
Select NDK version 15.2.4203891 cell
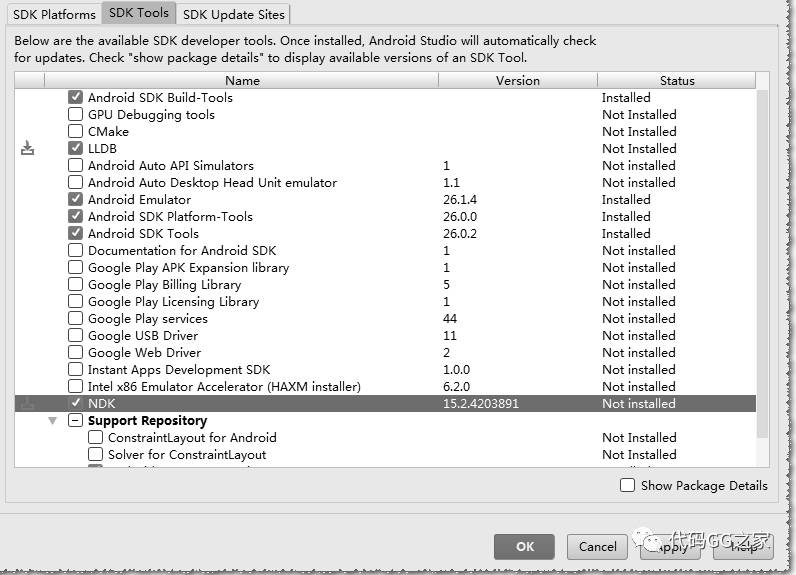(x=481, y=403)
